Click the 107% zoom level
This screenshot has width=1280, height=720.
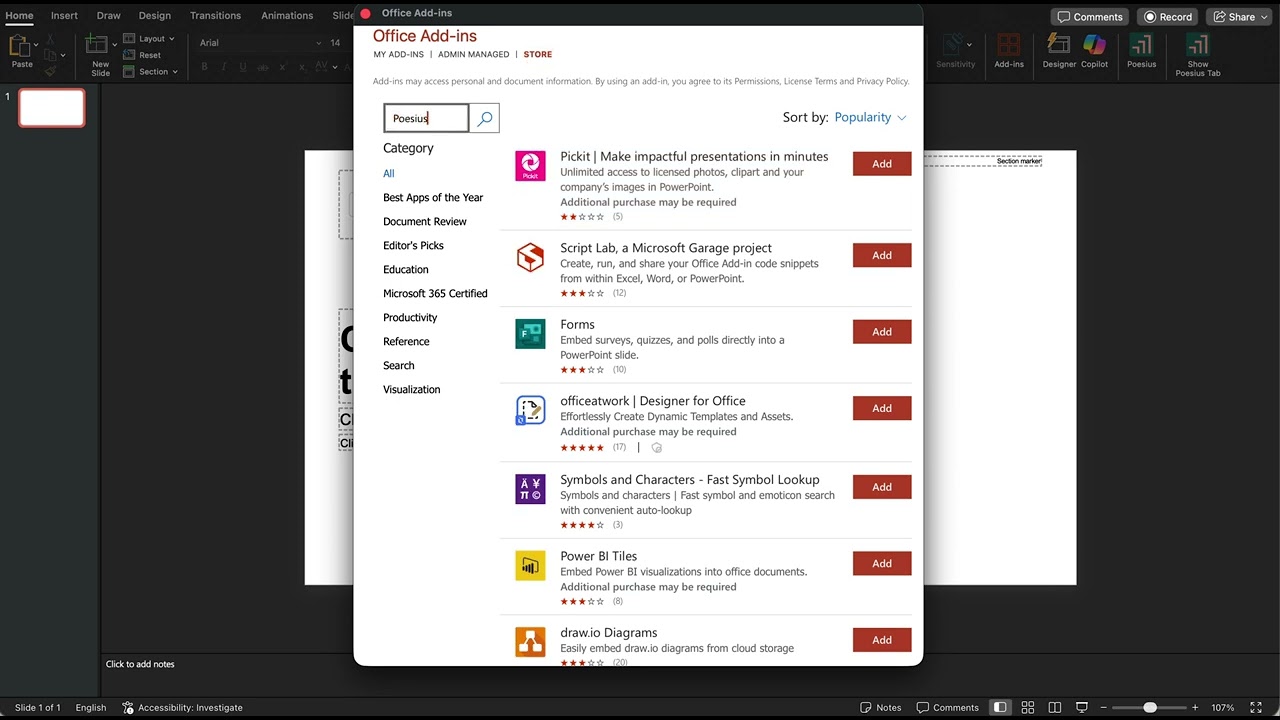[x=1222, y=707]
